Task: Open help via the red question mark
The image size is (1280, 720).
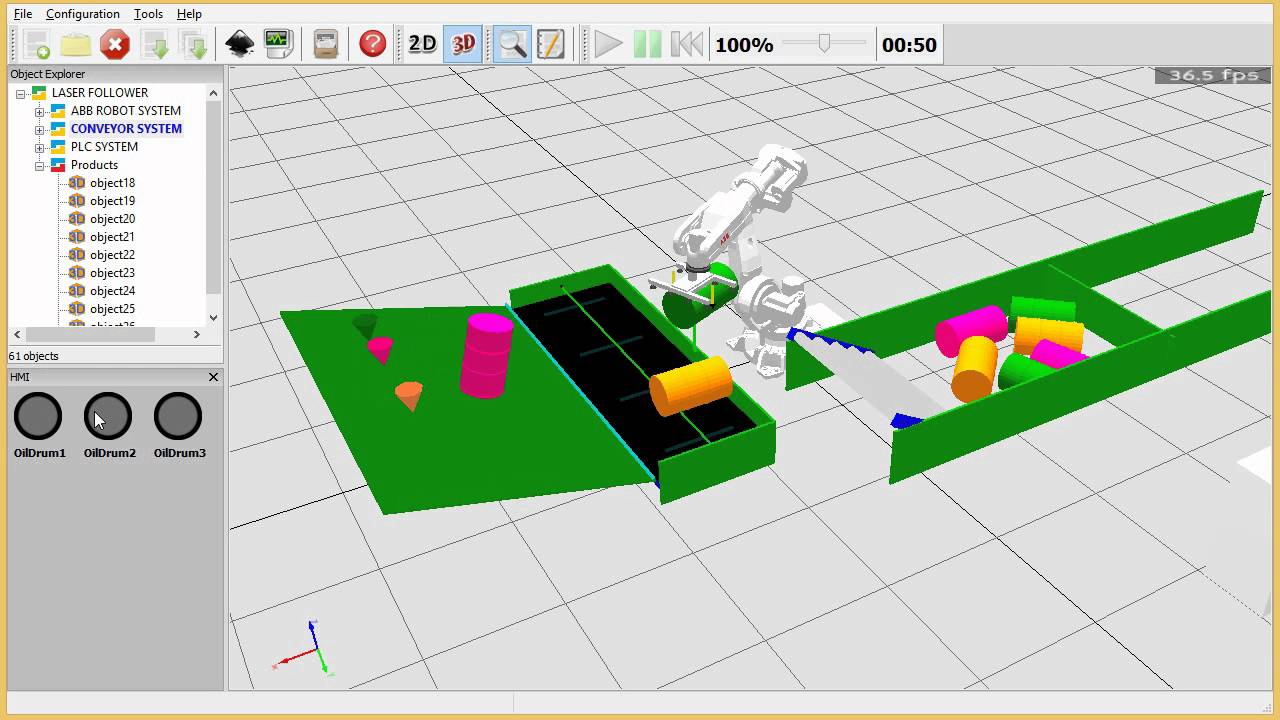Action: (x=373, y=44)
